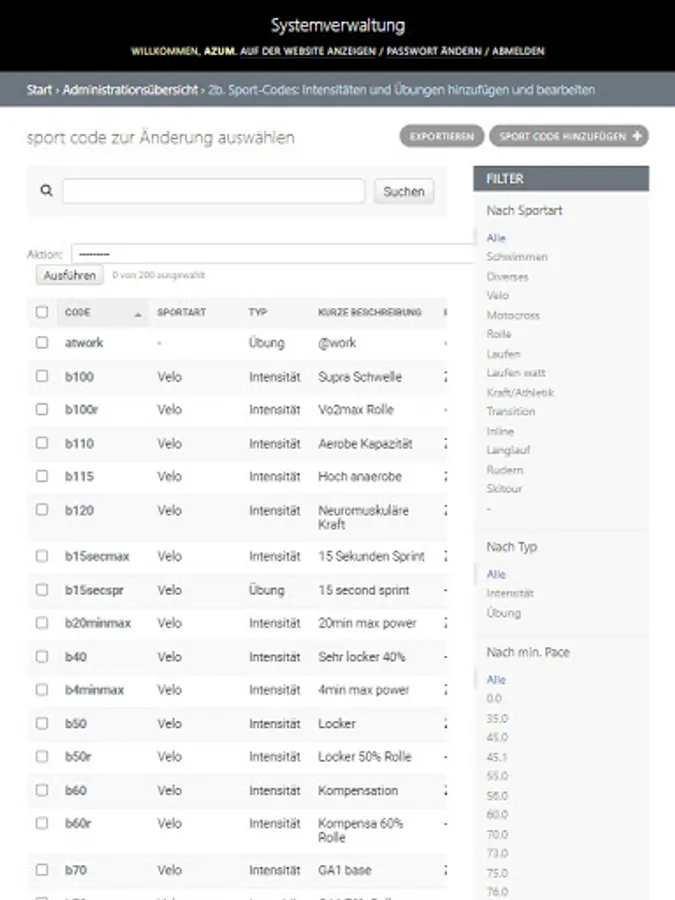
Task: Go to Start breadcrumb
Action: click(39, 90)
